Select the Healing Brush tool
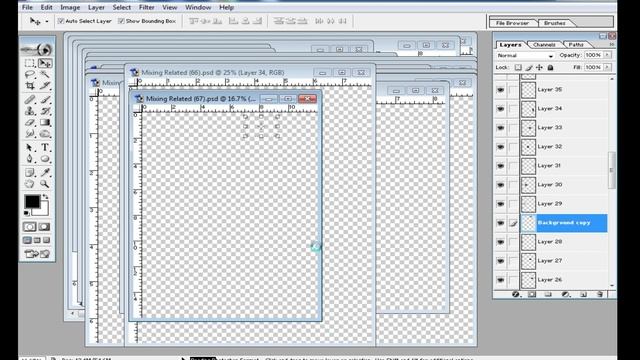The height and width of the screenshot is (360, 640). [29, 100]
